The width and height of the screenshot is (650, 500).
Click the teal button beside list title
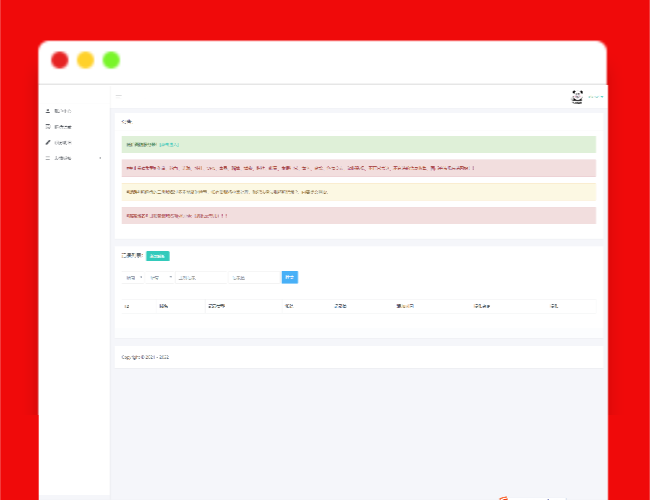click(157, 256)
